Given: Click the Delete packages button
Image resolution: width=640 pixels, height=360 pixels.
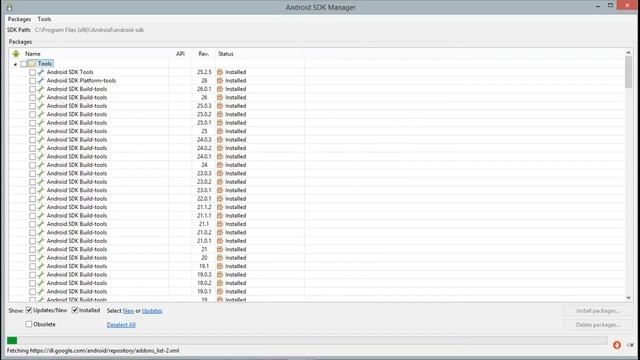Looking at the screenshot, I should click(598, 325).
